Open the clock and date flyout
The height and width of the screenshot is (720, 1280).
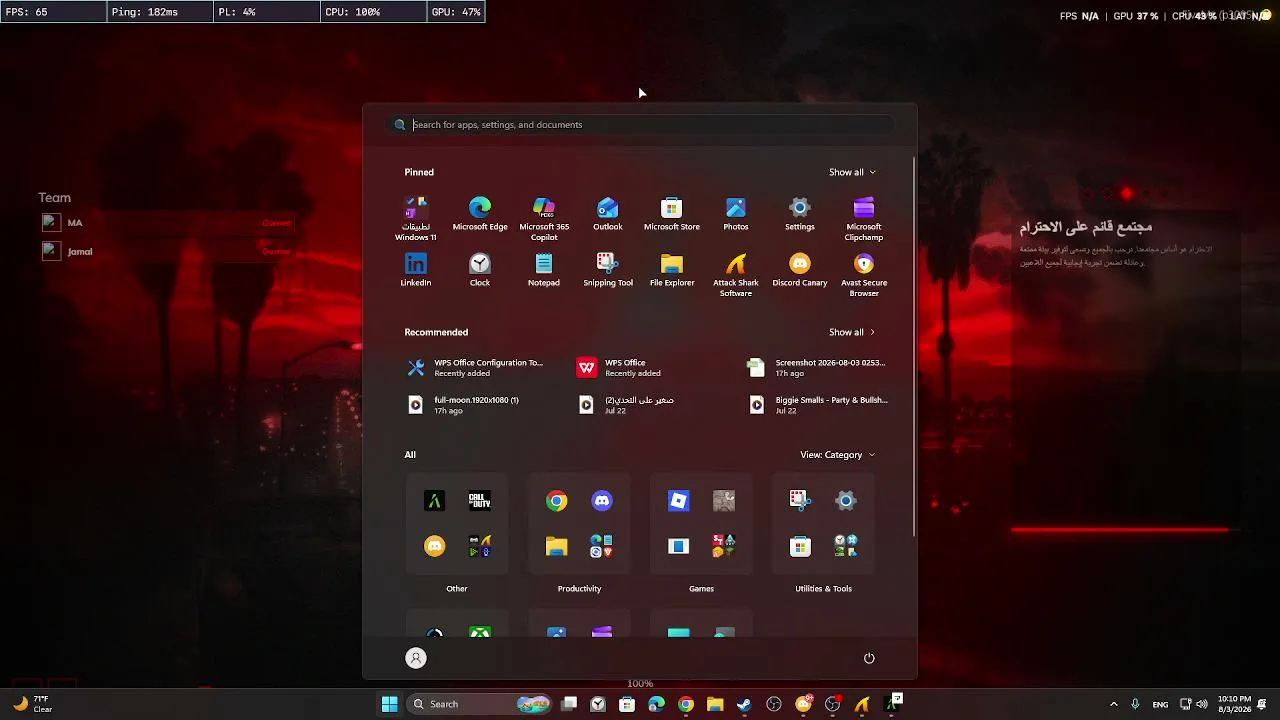pyautogui.click(x=1234, y=704)
